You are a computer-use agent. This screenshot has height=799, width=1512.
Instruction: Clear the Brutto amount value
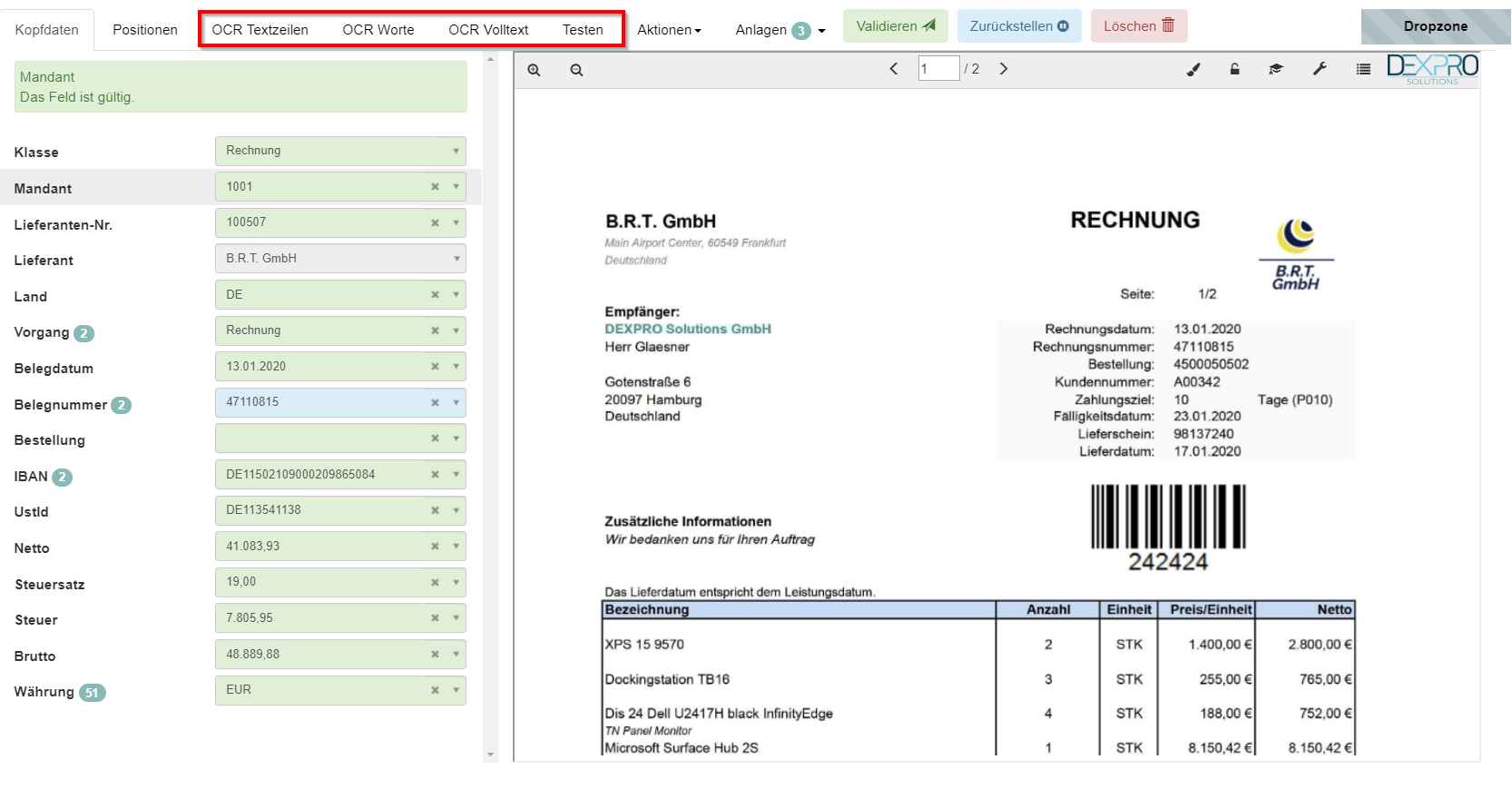coord(435,655)
